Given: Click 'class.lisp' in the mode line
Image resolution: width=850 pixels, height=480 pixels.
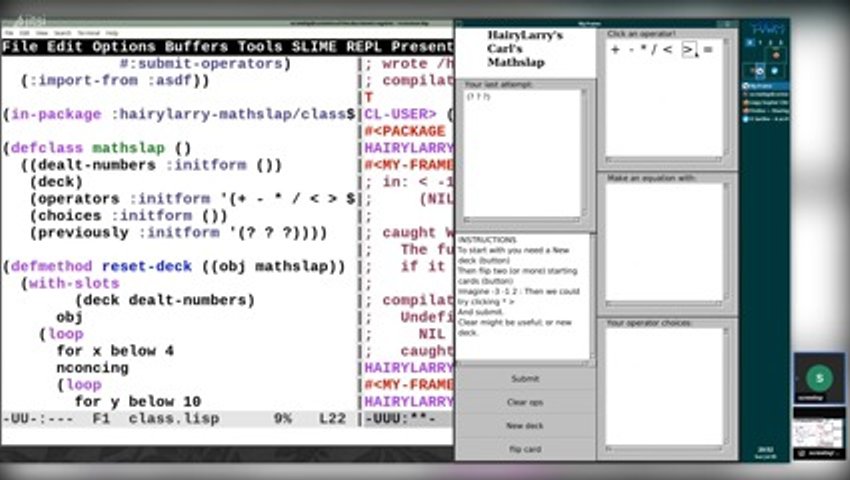Looking at the screenshot, I should pos(173,419).
